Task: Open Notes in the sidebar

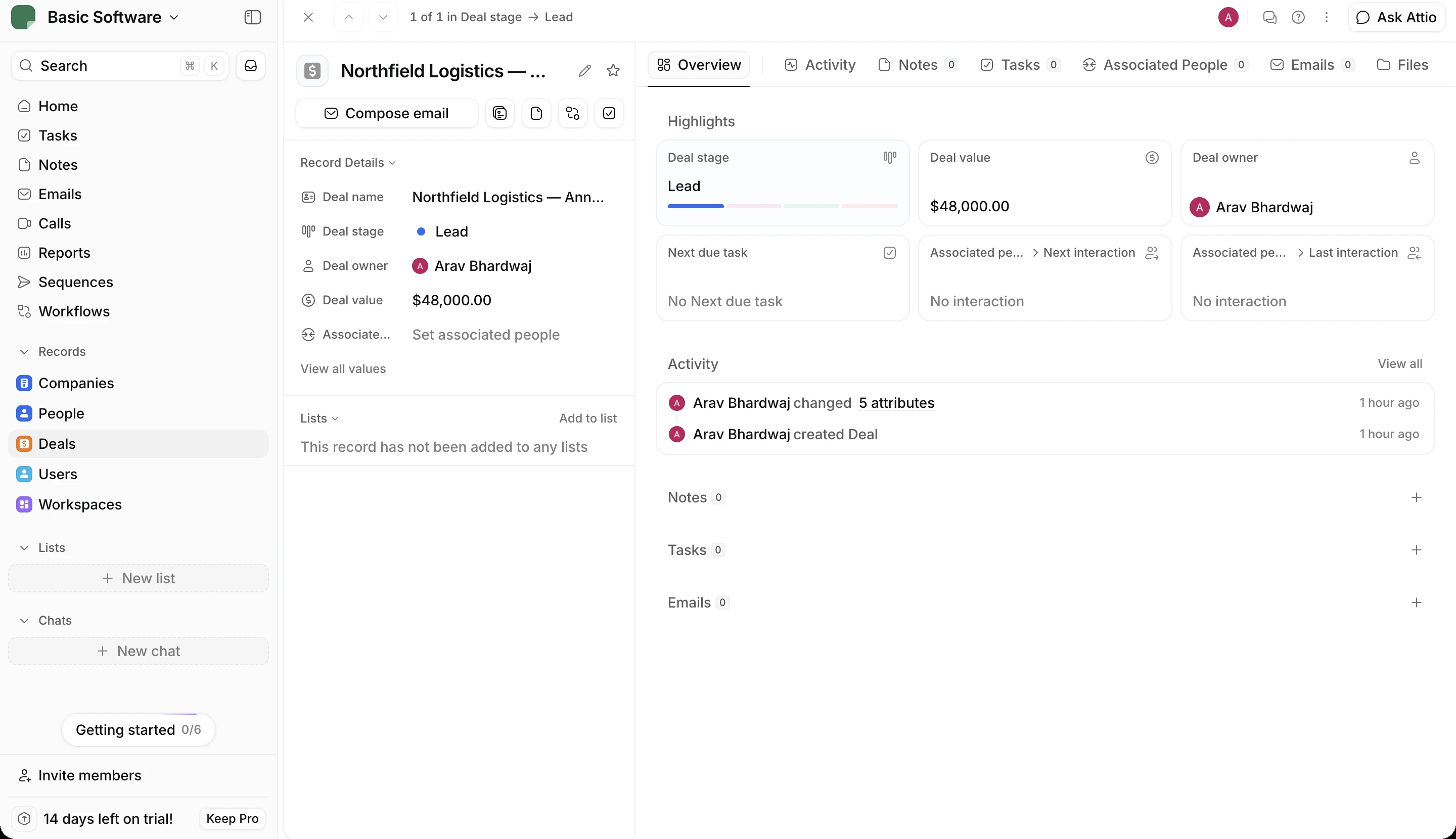Action: click(139, 165)
